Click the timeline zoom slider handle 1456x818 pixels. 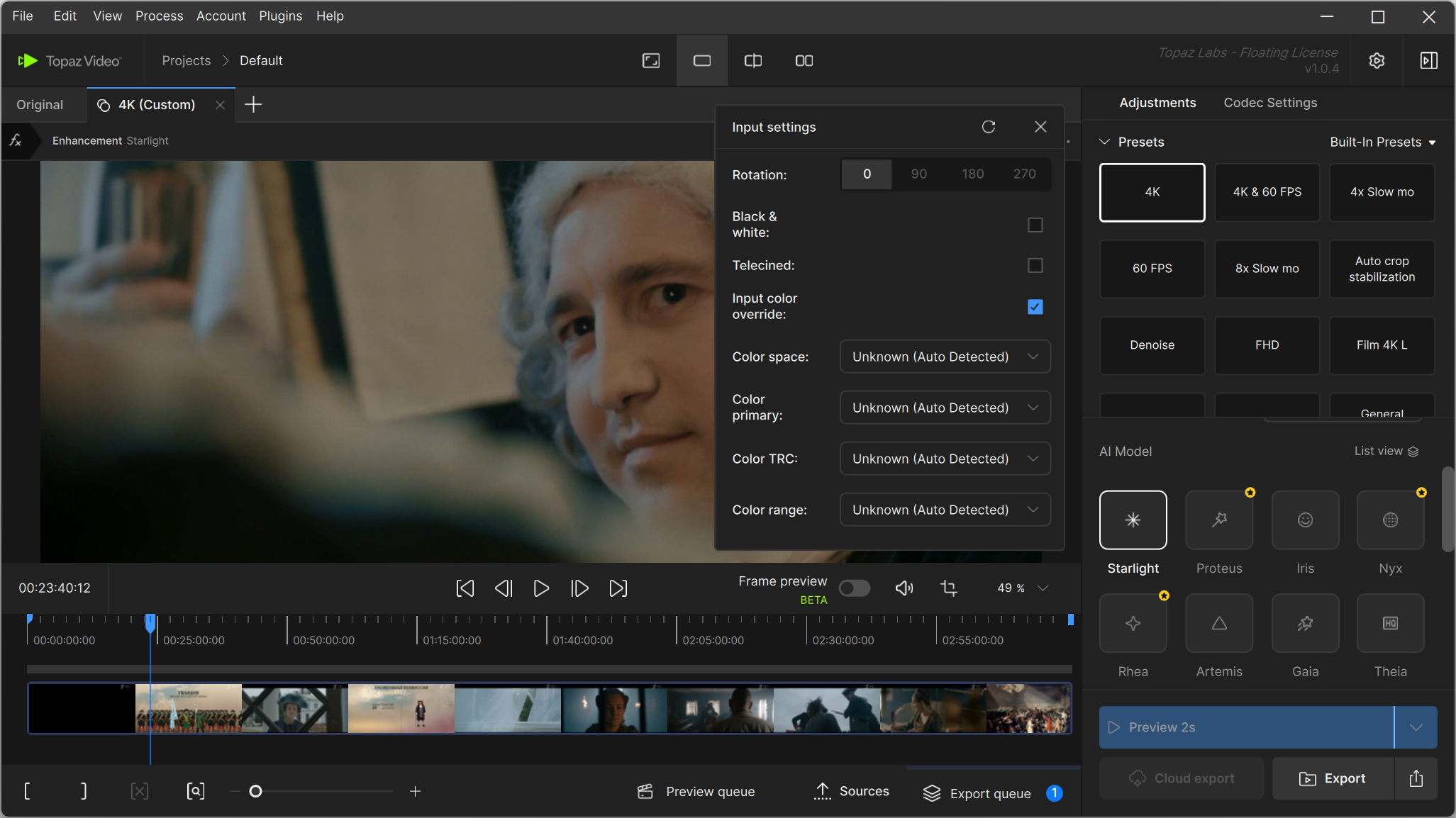tap(256, 791)
